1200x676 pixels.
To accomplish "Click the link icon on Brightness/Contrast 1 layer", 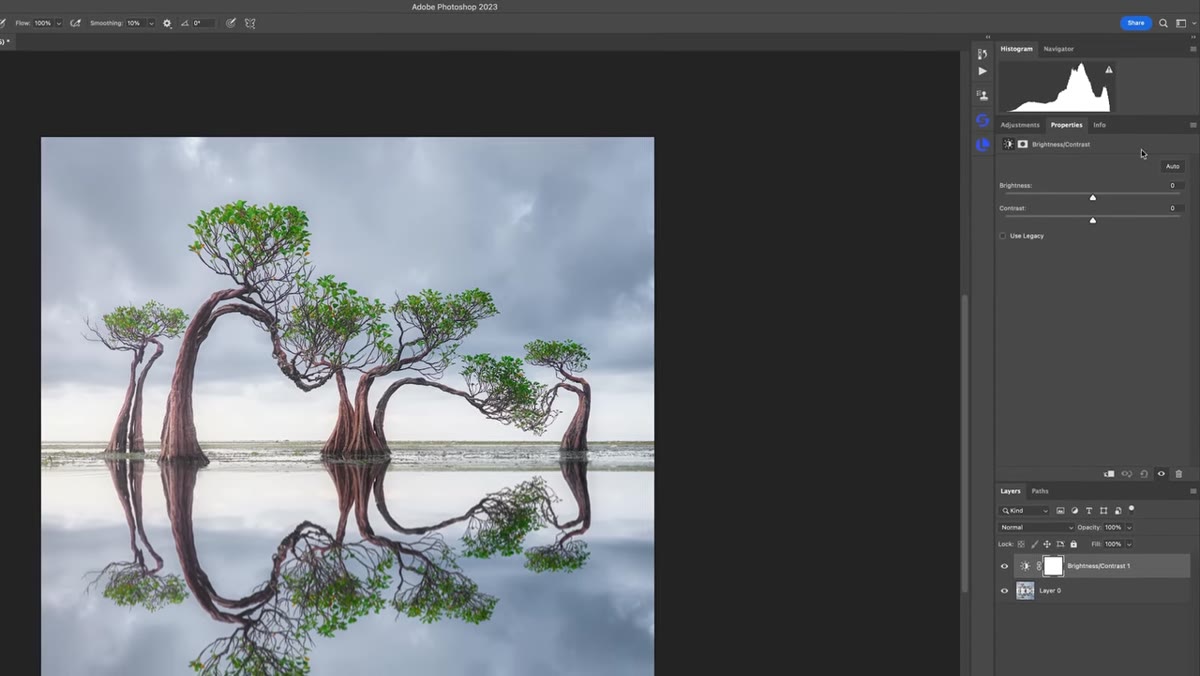I will [x=1039, y=566].
